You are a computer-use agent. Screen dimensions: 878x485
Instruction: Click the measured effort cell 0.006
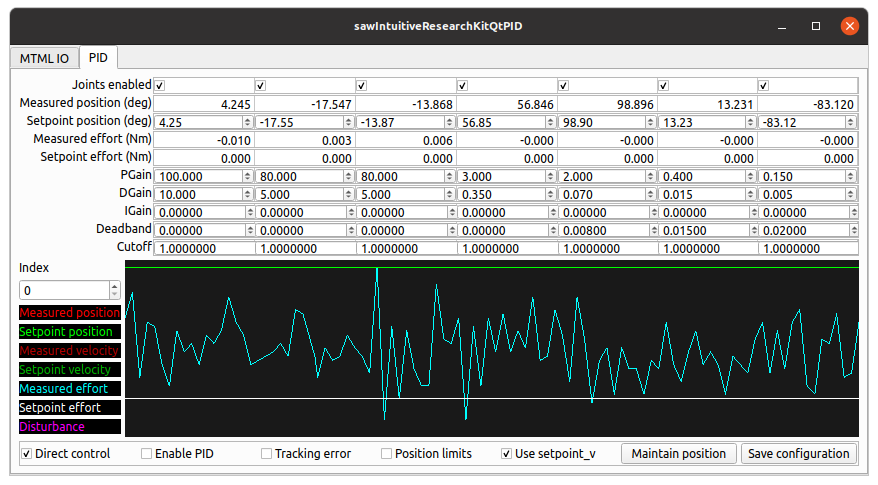(x=406, y=140)
